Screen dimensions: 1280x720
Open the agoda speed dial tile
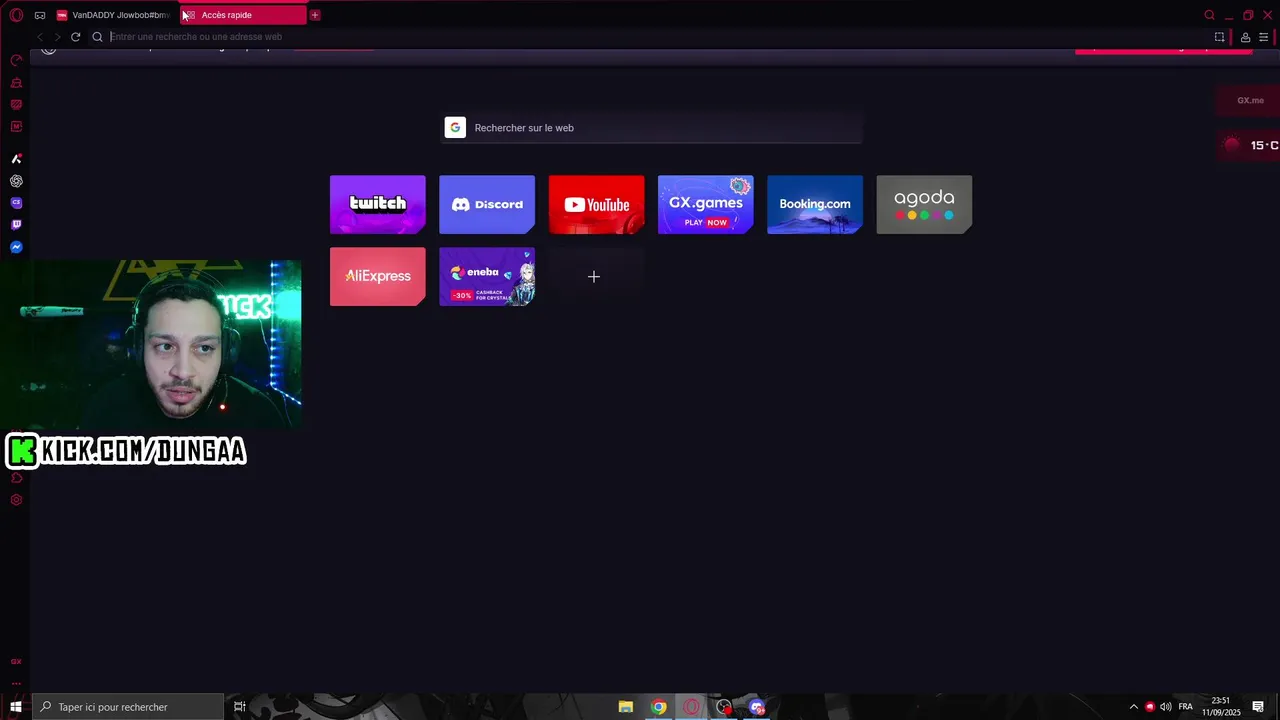[x=924, y=204]
